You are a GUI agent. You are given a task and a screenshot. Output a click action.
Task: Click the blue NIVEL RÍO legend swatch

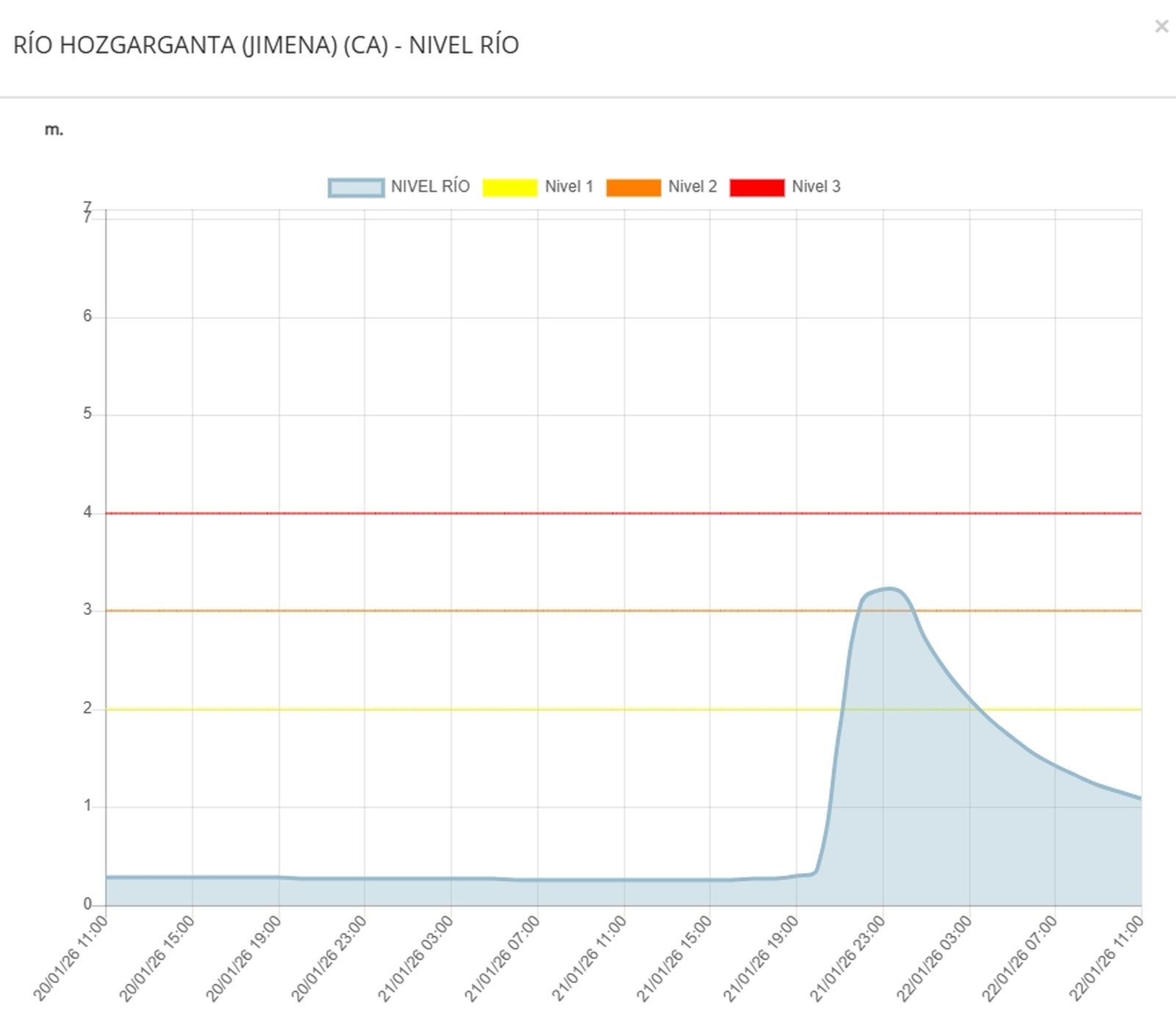tap(356, 187)
